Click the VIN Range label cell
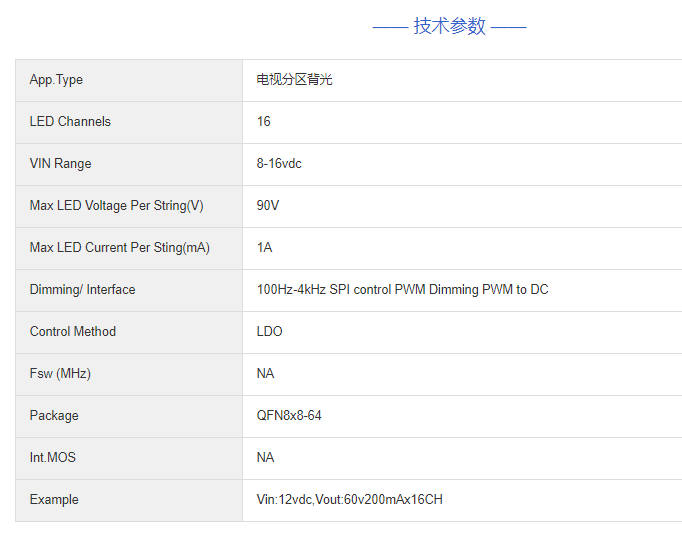The width and height of the screenshot is (682, 534). 60,164
